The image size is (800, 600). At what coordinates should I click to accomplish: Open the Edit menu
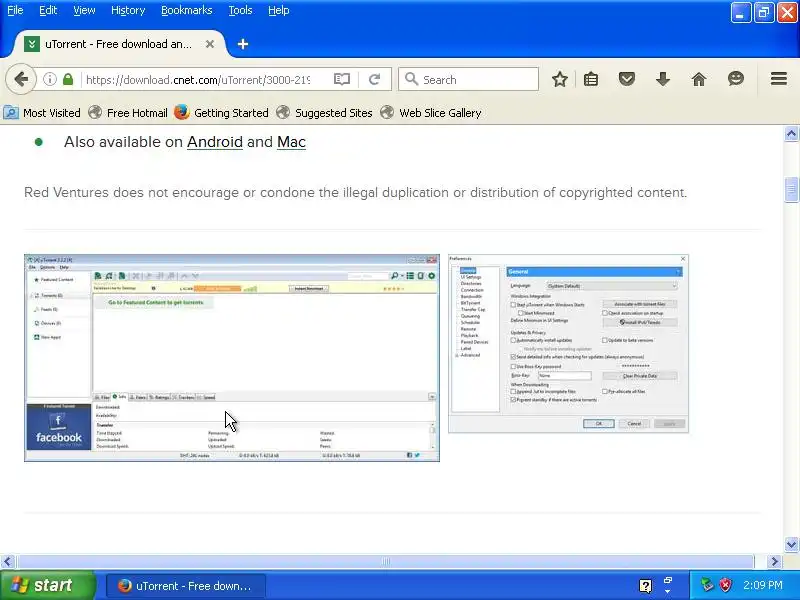48,10
